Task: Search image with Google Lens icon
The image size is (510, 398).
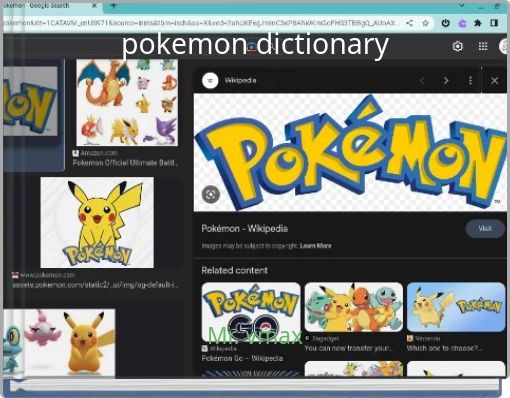Action: click(x=211, y=194)
